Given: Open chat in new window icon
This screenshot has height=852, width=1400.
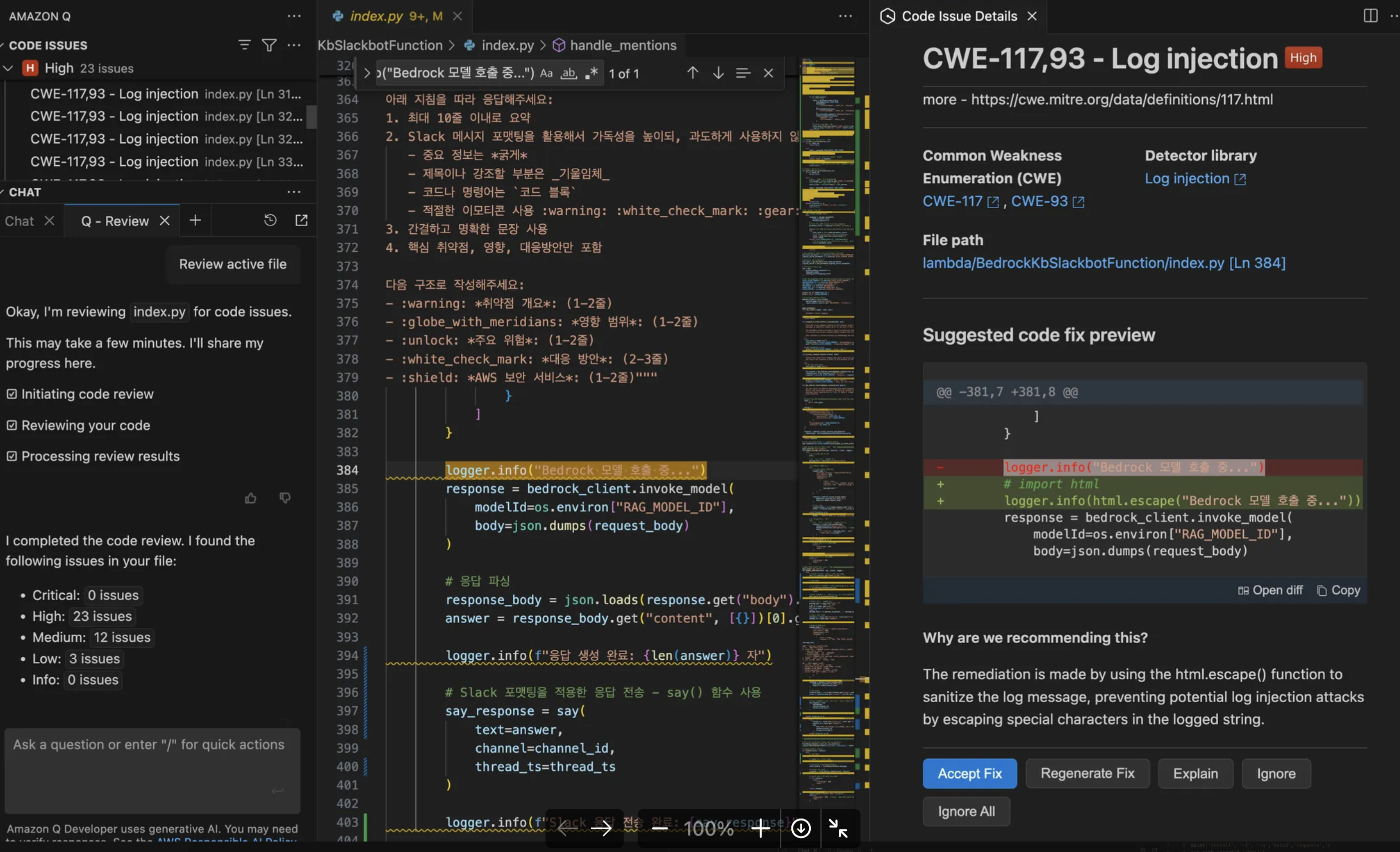Looking at the screenshot, I should coord(302,220).
